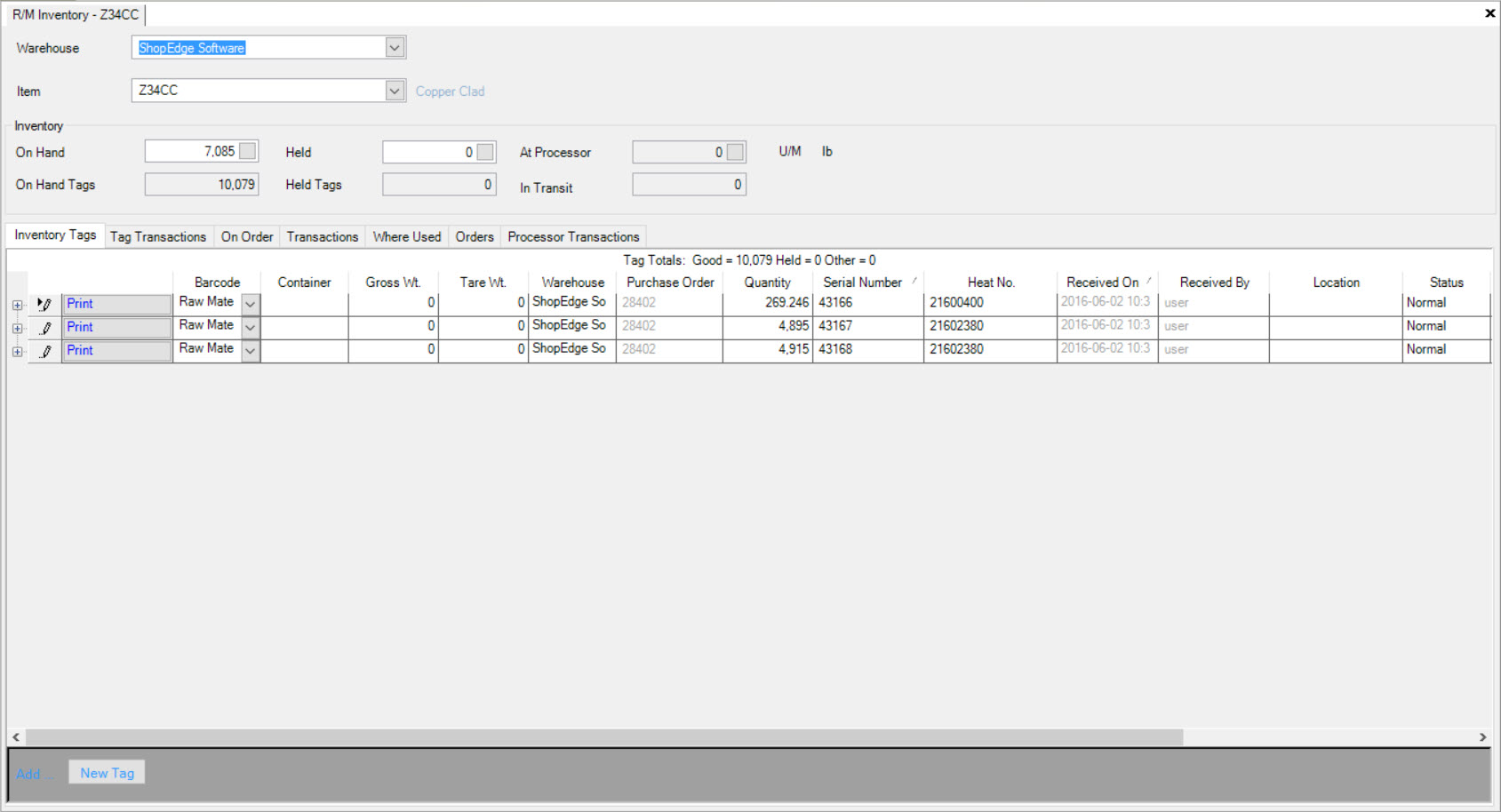Expand the row for serial 43167

pos(17,328)
